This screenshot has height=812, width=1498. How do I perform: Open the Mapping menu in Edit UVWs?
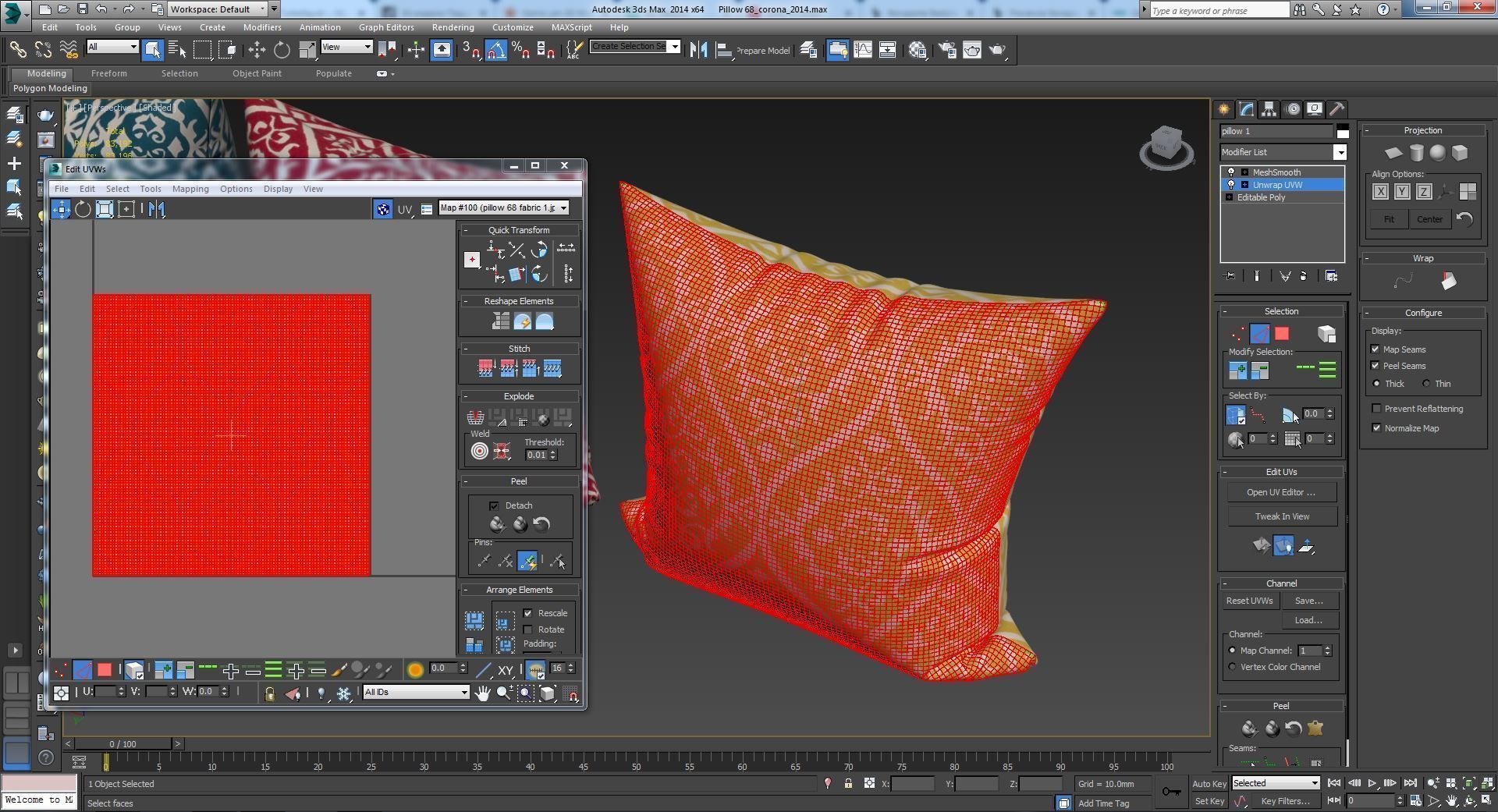click(x=190, y=189)
